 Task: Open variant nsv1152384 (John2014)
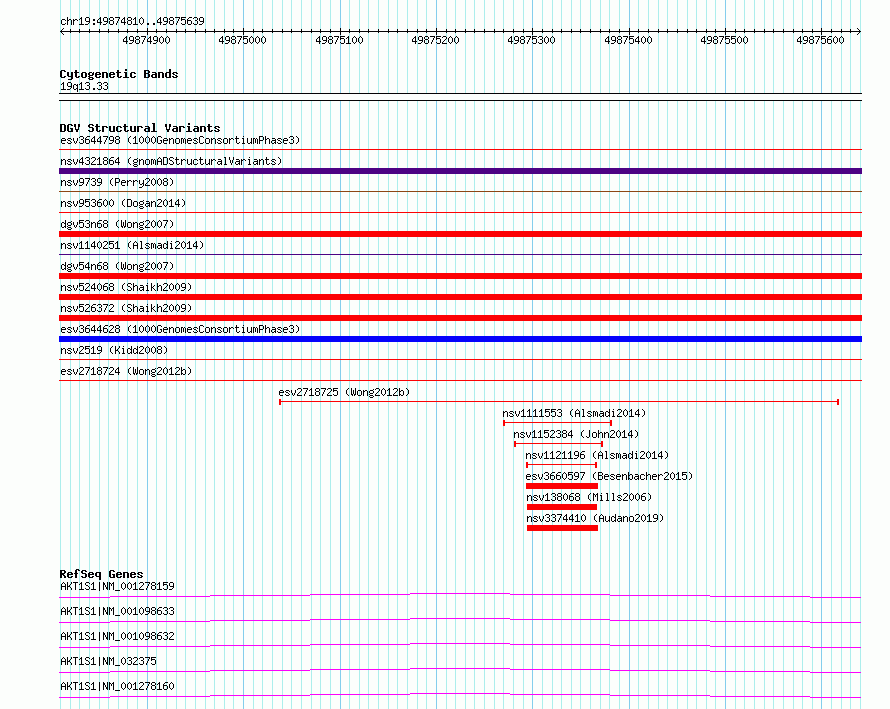(576, 434)
